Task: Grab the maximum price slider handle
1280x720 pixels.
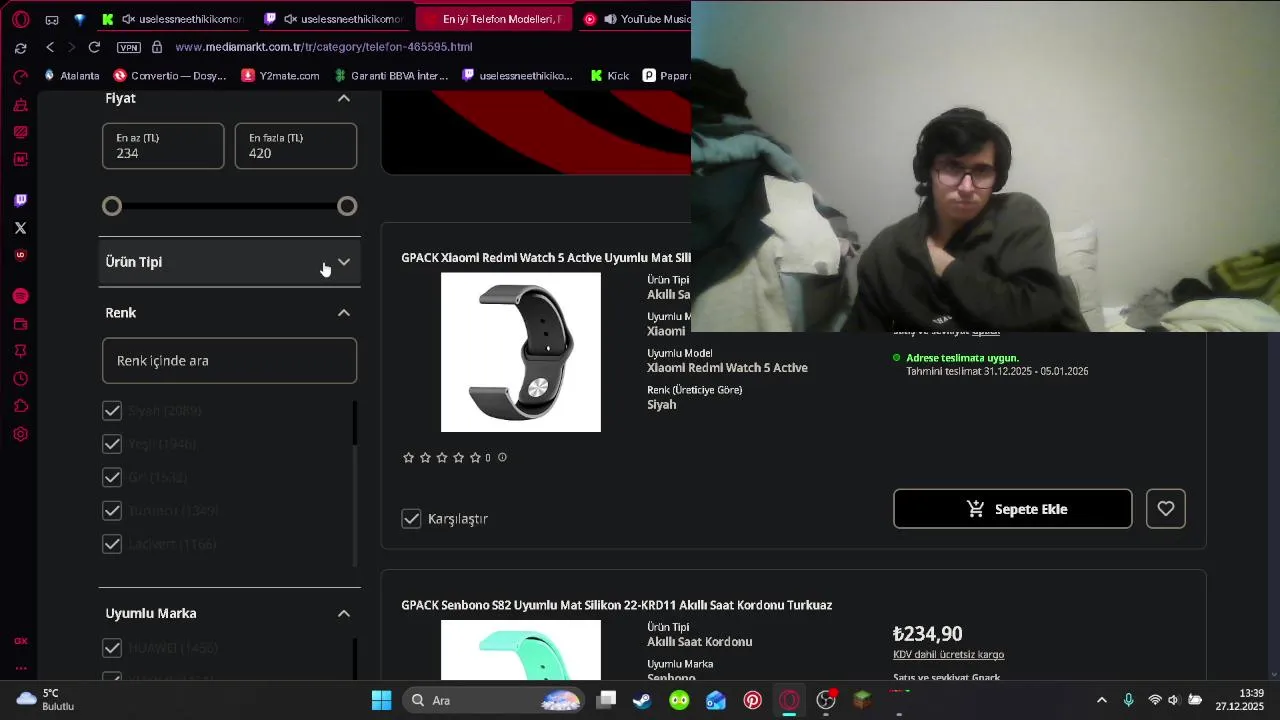Action: coord(347,206)
